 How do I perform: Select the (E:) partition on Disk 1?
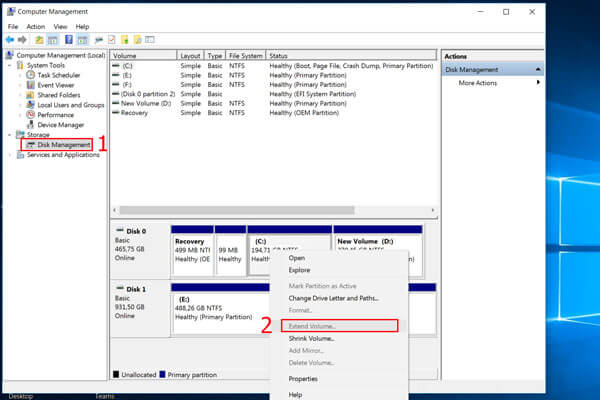(221, 309)
